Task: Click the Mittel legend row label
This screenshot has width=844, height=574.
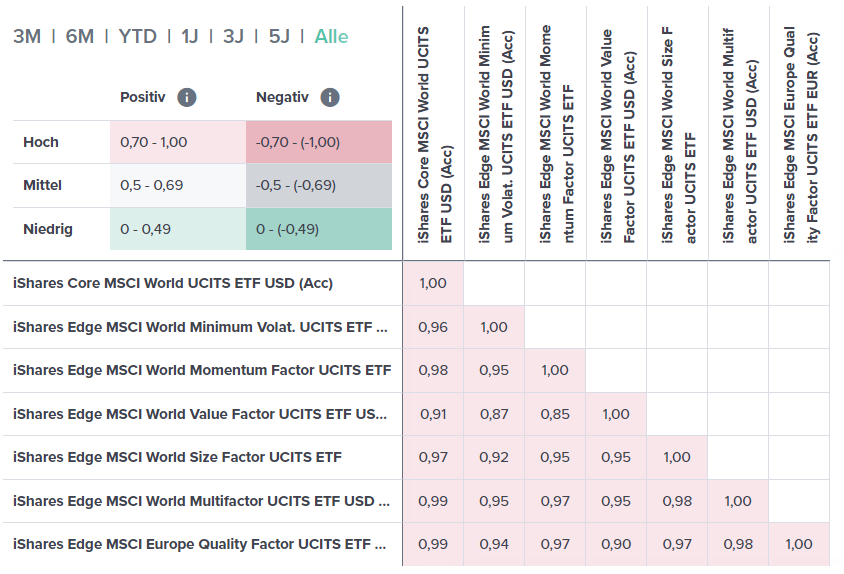Action: (43, 185)
